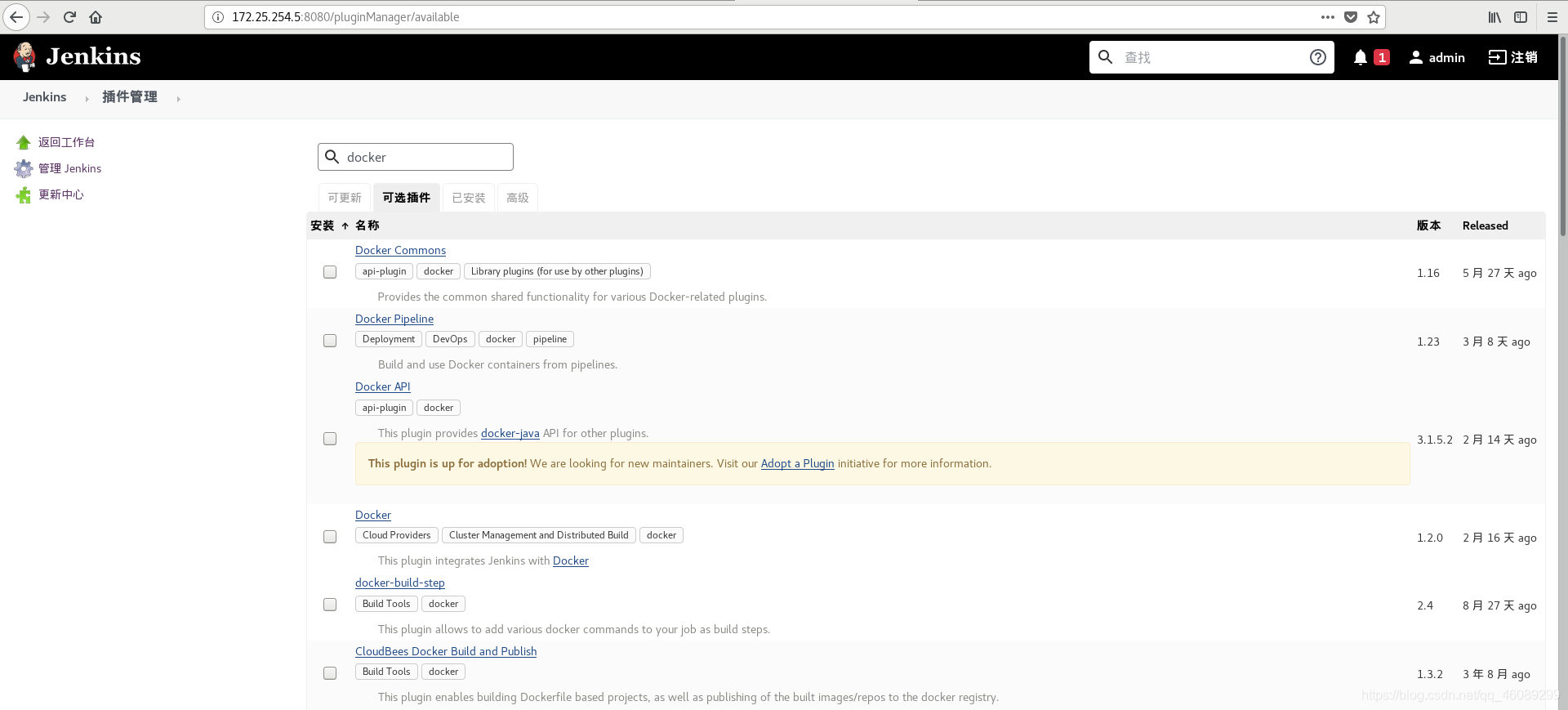Click the browser address bar URL

pyautogui.click(x=345, y=17)
